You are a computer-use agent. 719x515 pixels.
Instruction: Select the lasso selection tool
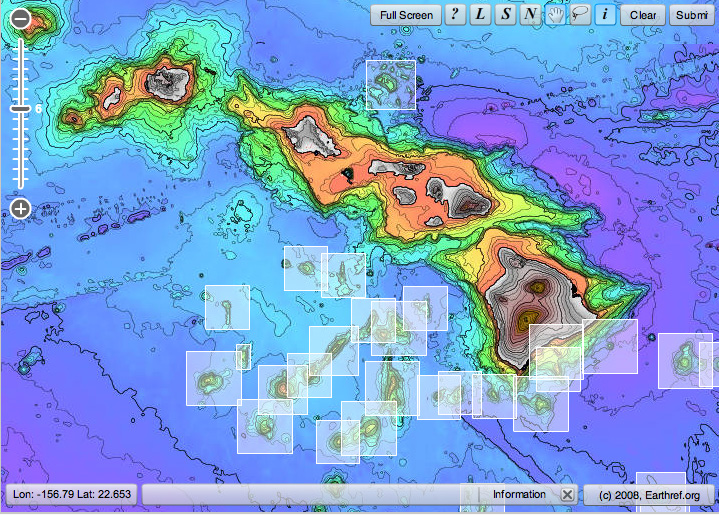[x=580, y=15]
